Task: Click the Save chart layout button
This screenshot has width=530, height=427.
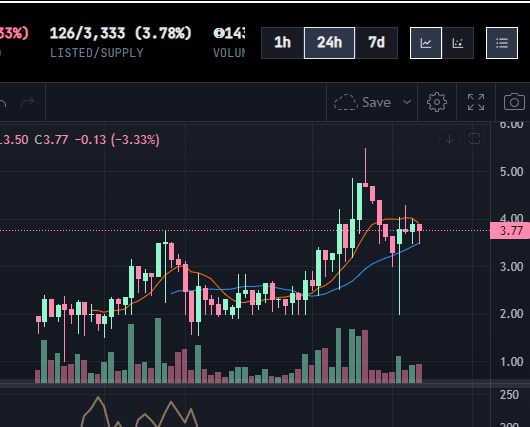Action: tap(363, 102)
